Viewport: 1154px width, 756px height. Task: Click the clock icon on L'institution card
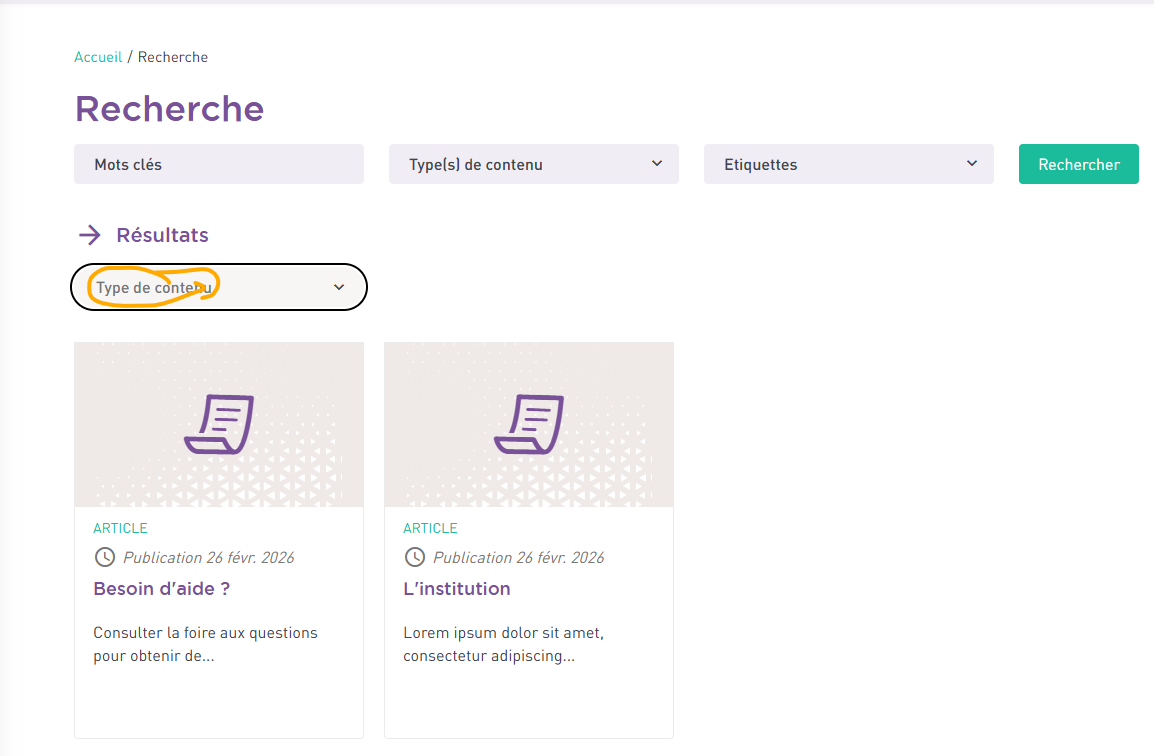click(414, 557)
